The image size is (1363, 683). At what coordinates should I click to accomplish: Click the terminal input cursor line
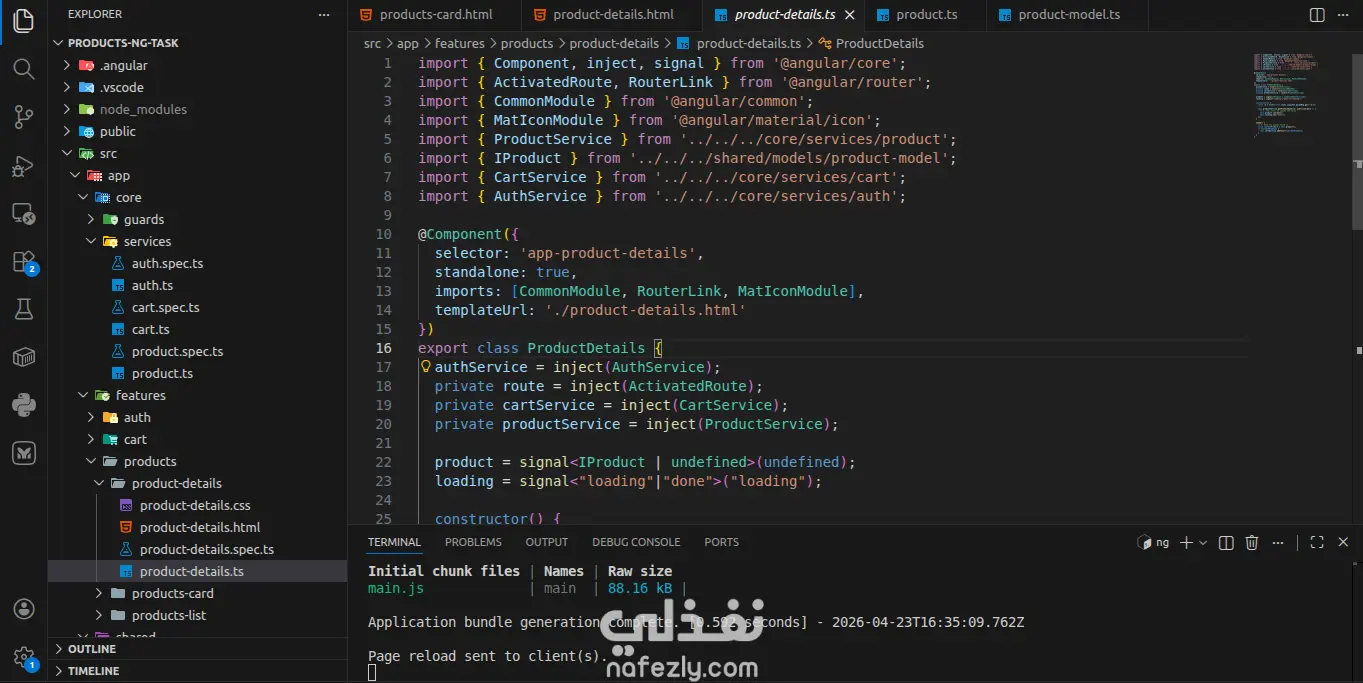click(x=372, y=673)
